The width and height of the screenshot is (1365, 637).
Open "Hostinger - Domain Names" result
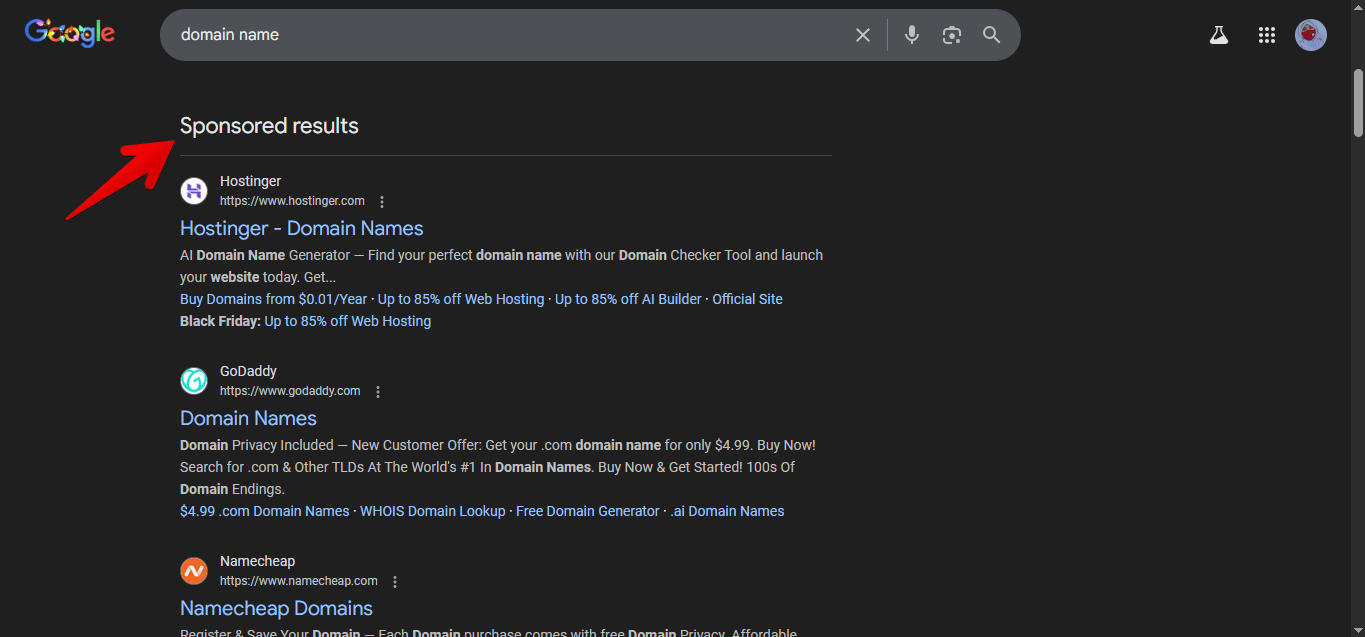click(301, 228)
